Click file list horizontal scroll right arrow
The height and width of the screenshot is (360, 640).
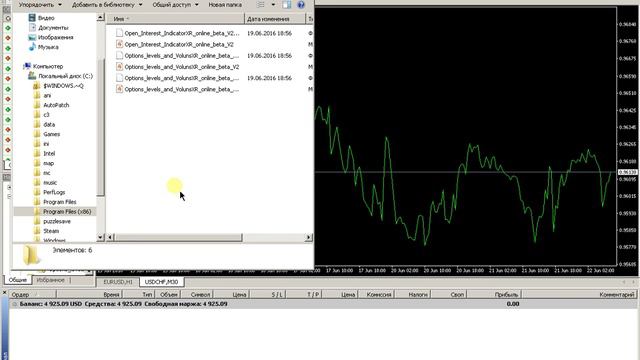pos(309,237)
